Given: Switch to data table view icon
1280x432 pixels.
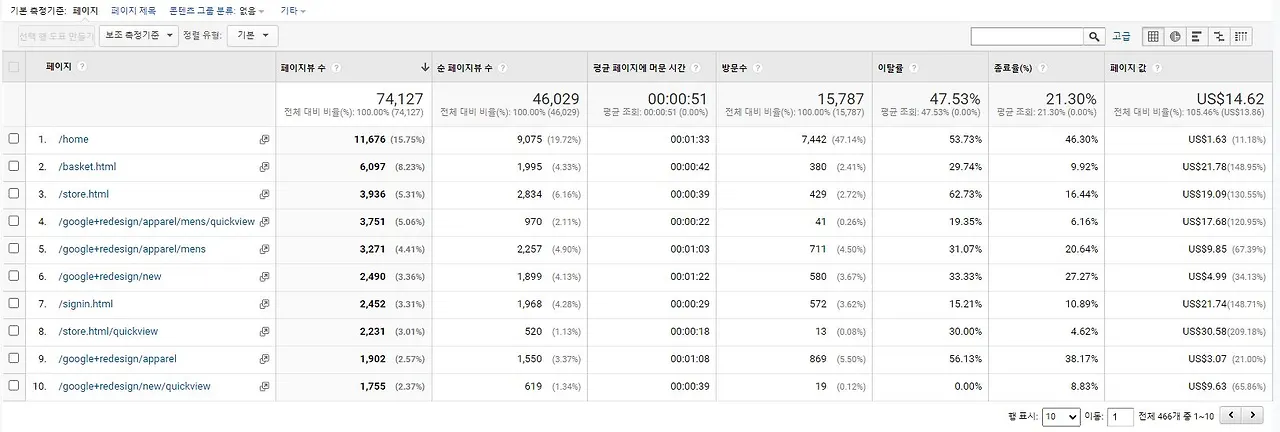Looking at the screenshot, I should tap(1153, 36).
